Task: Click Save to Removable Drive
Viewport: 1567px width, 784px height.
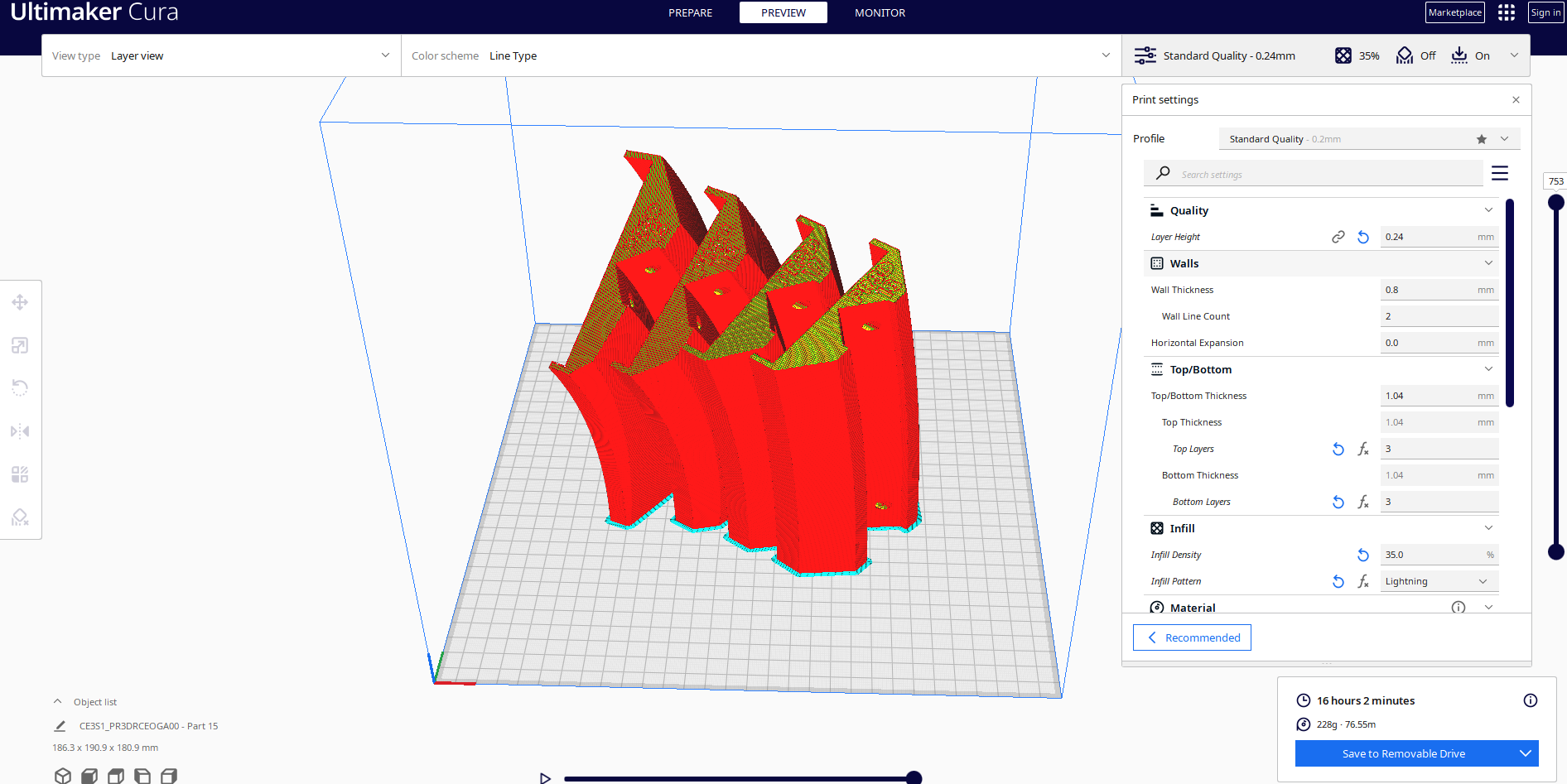Action: click(1404, 753)
